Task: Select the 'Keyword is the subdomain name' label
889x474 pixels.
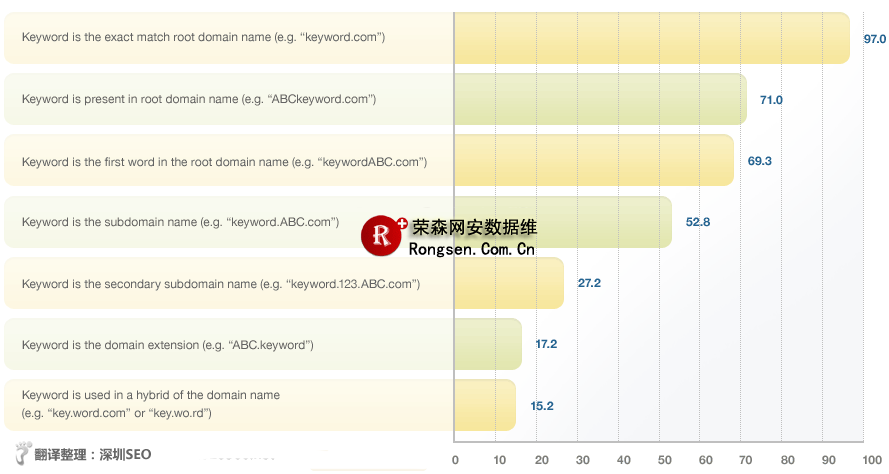Action: tap(180, 222)
